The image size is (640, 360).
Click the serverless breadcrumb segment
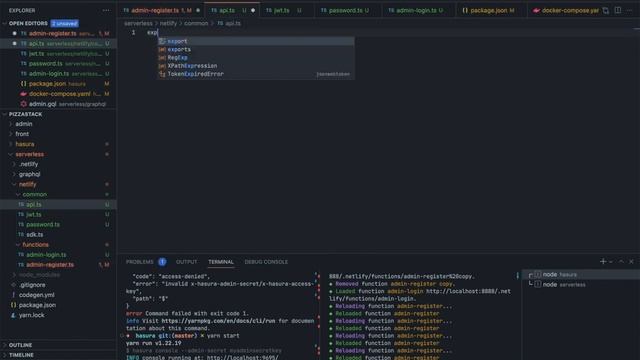coord(138,23)
